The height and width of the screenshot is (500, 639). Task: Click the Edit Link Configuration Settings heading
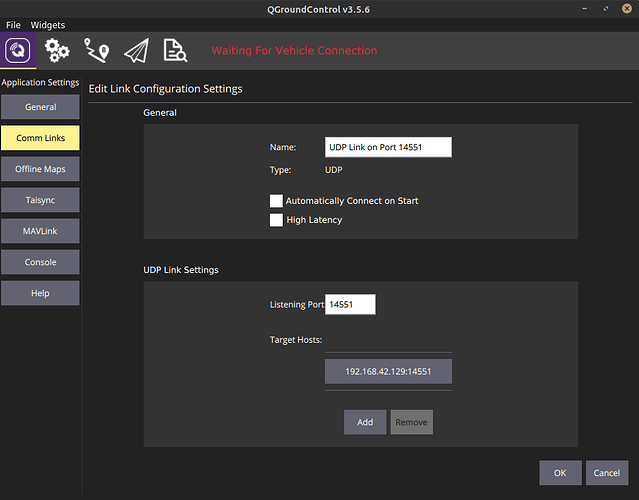click(x=165, y=89)
